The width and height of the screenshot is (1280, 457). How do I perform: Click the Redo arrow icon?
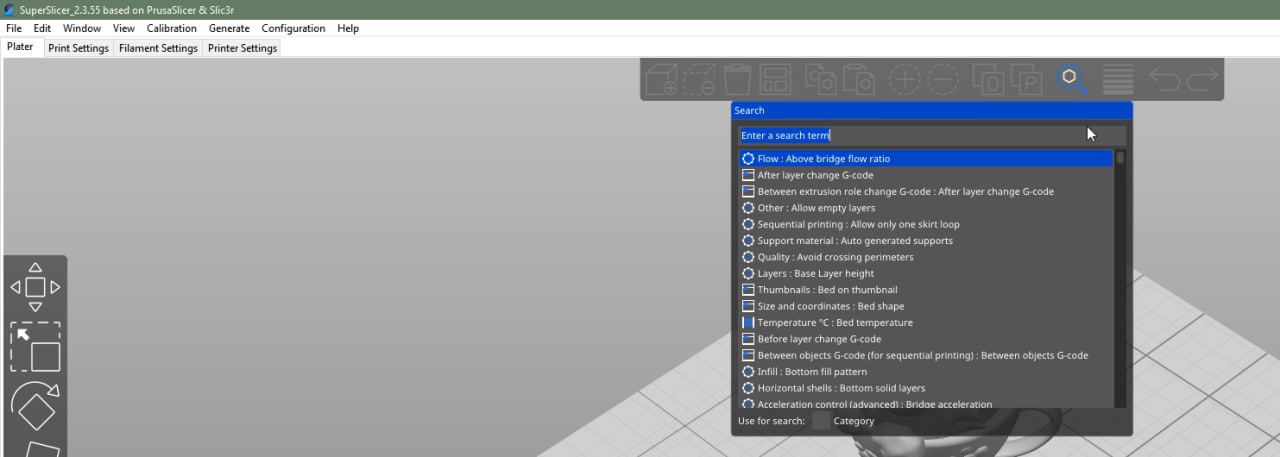pyautogui.click(x=1201, y=79)
